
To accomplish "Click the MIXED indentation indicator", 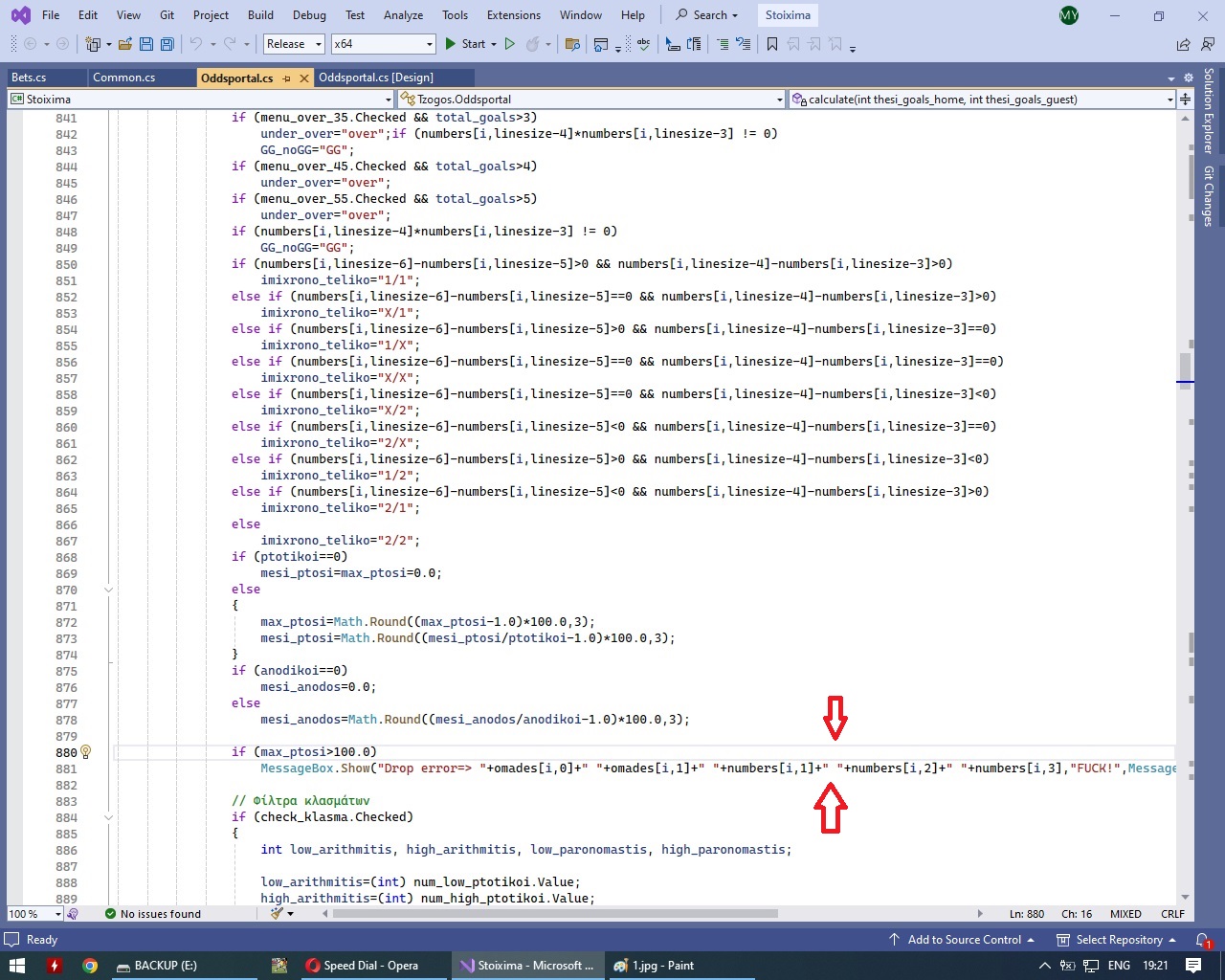I will point(1125,914).
